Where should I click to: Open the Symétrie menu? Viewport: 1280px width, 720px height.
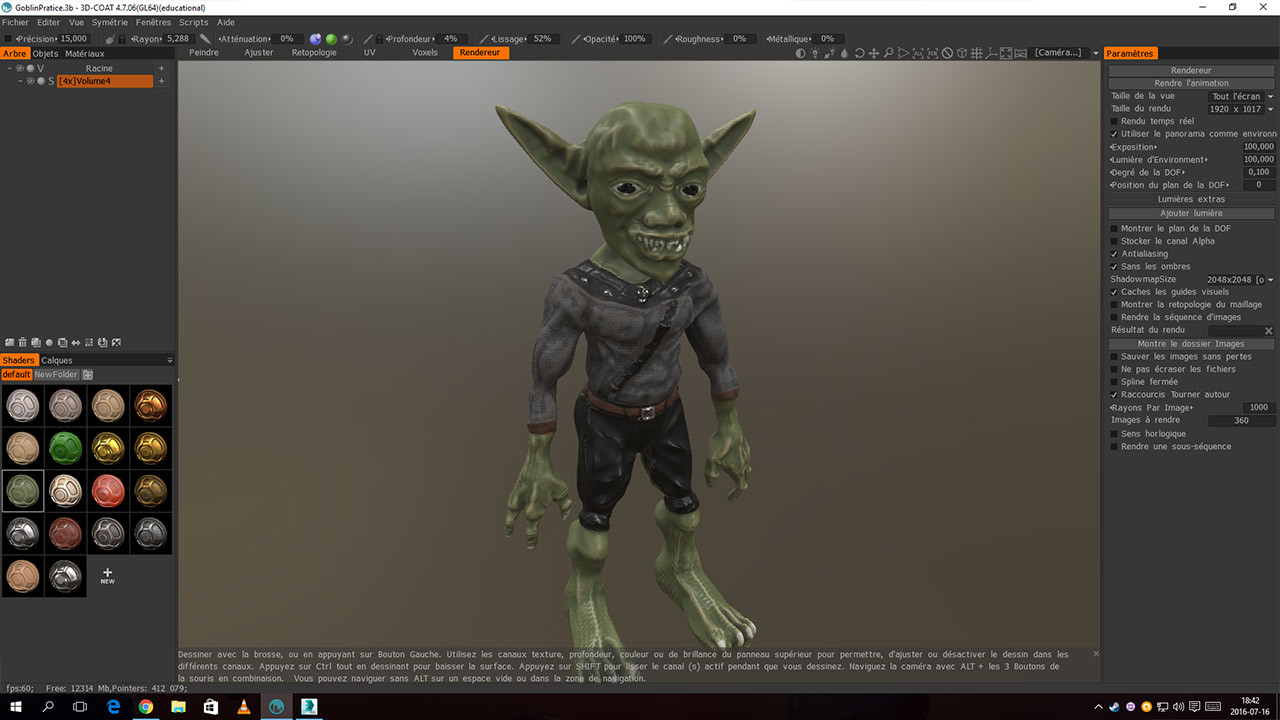(110, 22)
